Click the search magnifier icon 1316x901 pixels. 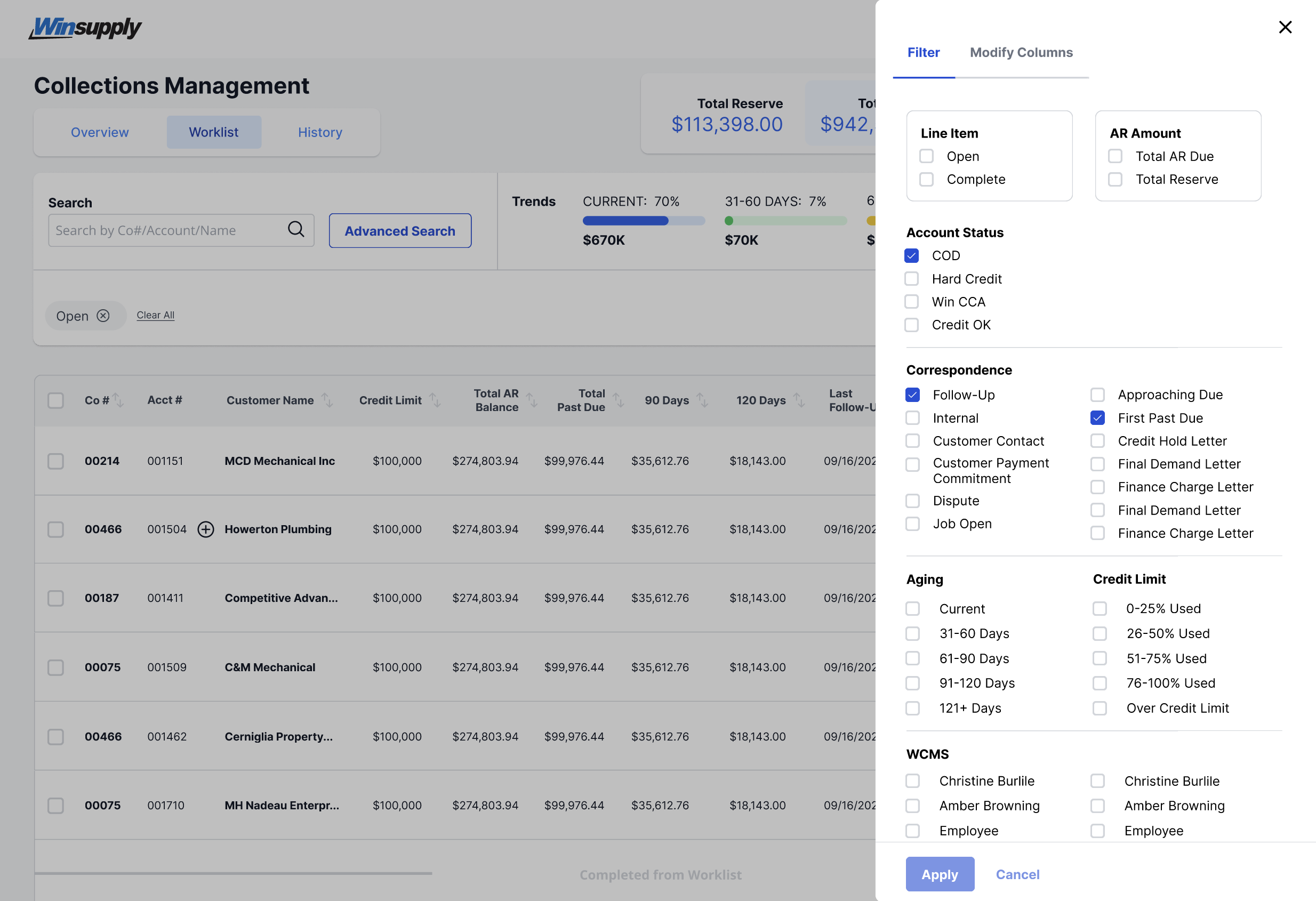[295, 229]
